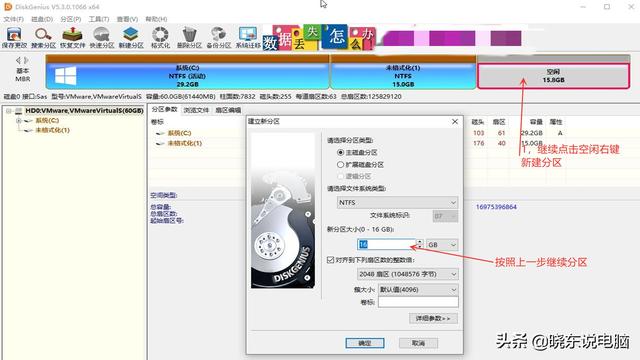Open the 2048 扇区 alignment dropdown

tap(407, 274)
